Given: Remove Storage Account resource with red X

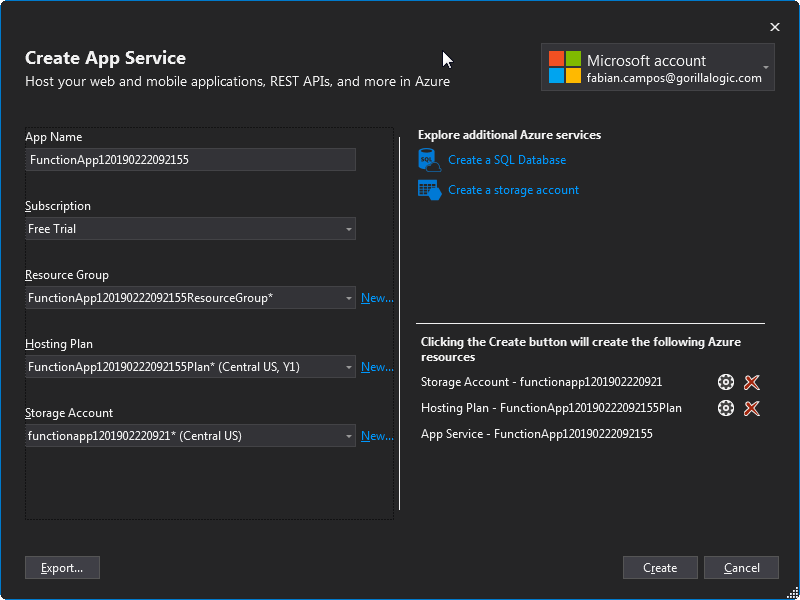Looking at the screenshot, I should pos(752,382).
